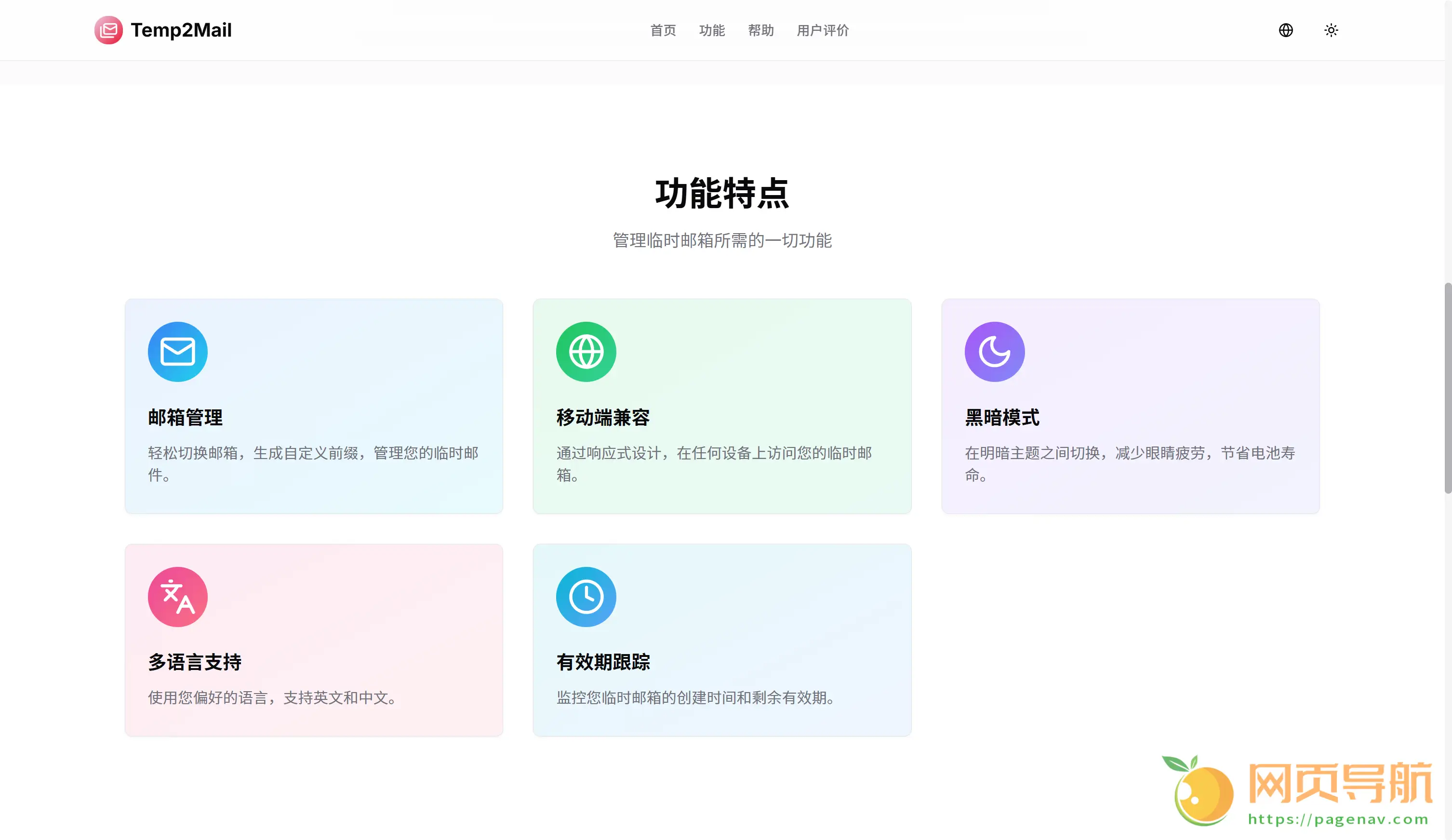Click the blue clock 有效期跟踪 icon
Viewport: 1452px width, 840px height.
(586, 596)
